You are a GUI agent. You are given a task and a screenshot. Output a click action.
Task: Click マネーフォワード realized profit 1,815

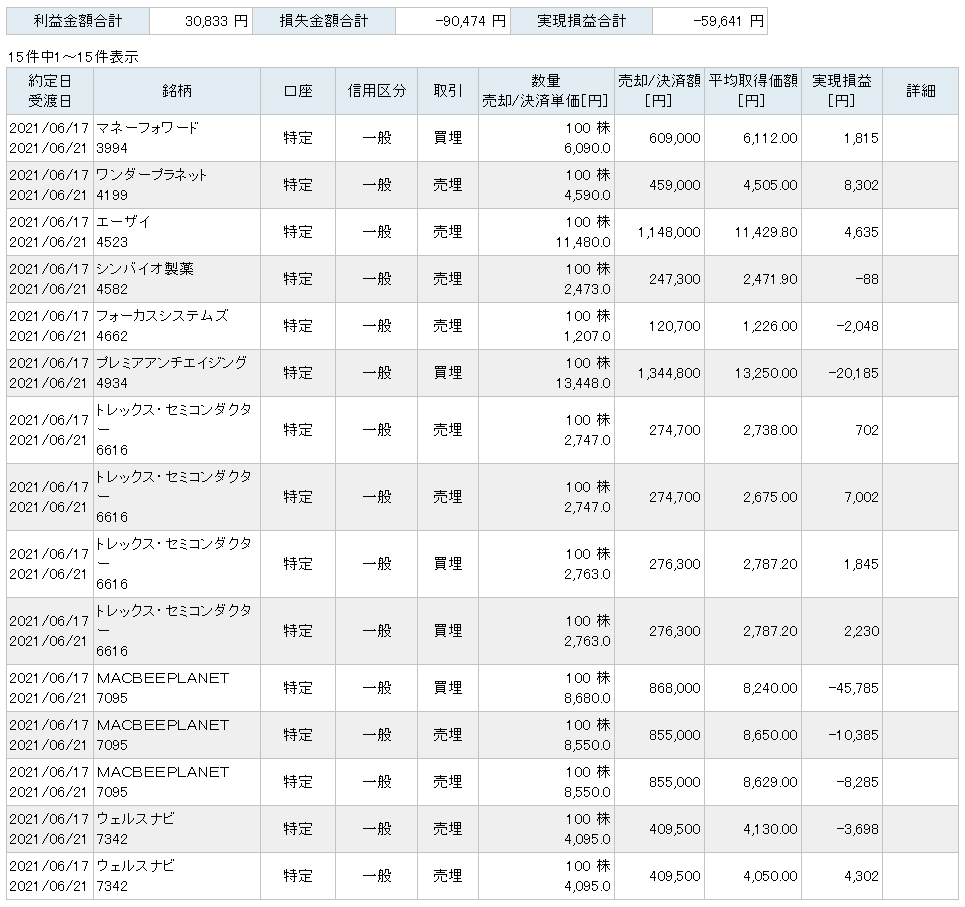861,138
